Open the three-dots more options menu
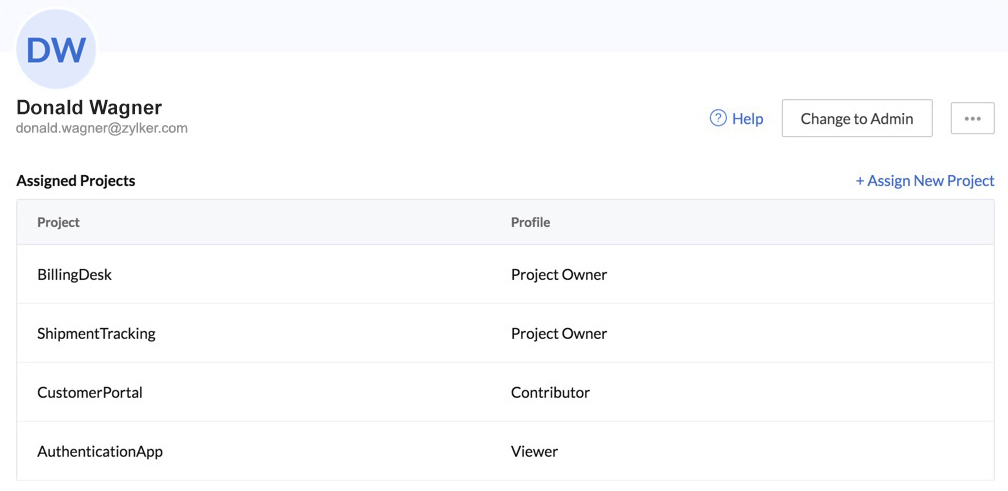Viewport: 1008px width, 491px height. point(972,118)
